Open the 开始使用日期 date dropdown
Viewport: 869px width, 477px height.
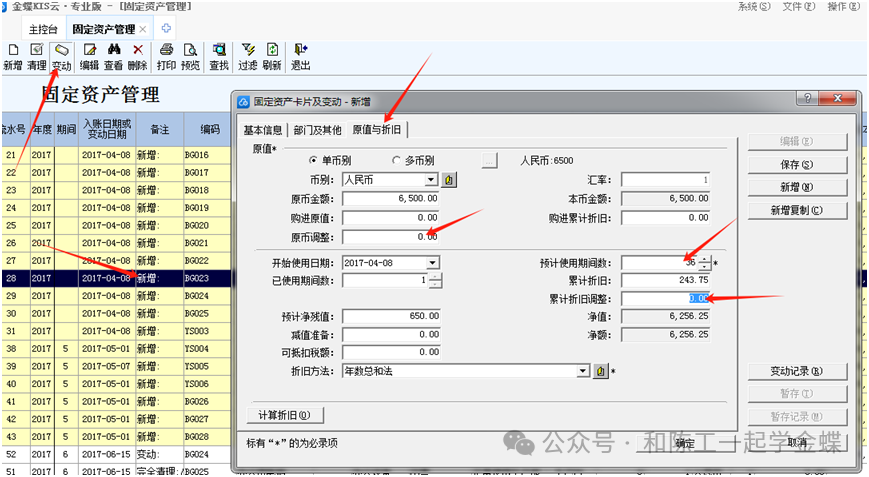[x=432, y=262]
